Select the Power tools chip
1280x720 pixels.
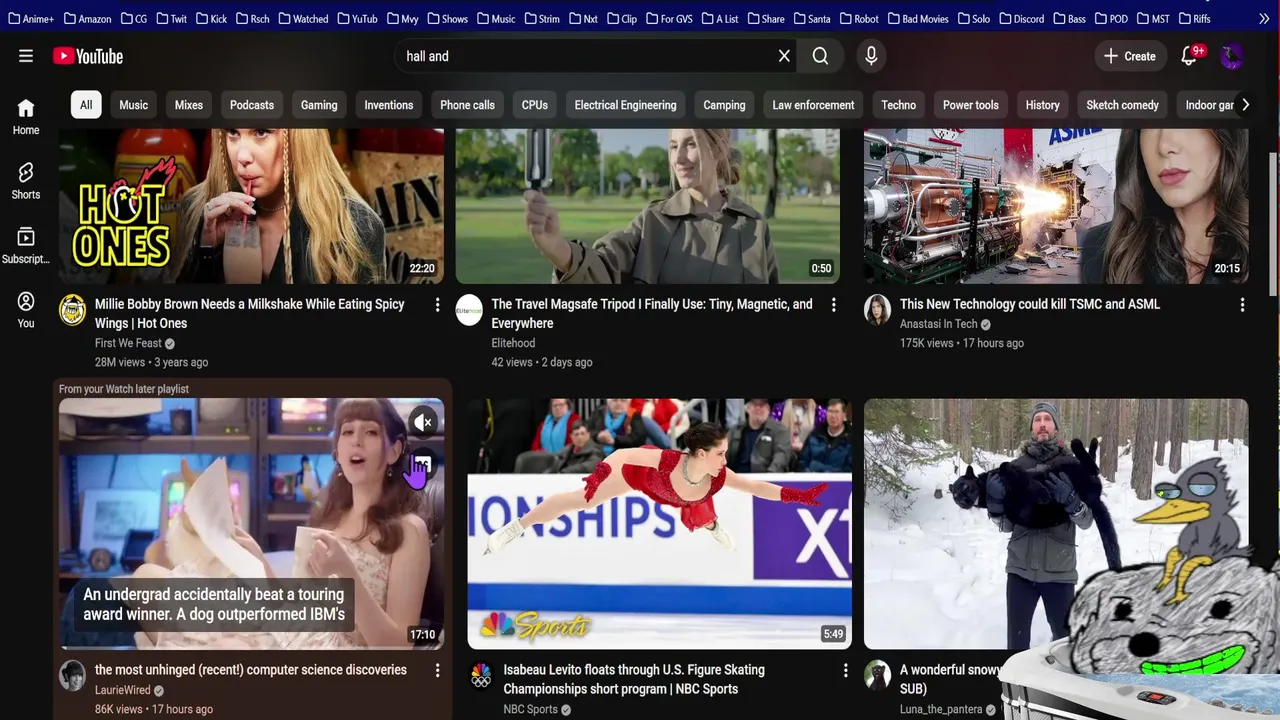click(x=970, y=105)
